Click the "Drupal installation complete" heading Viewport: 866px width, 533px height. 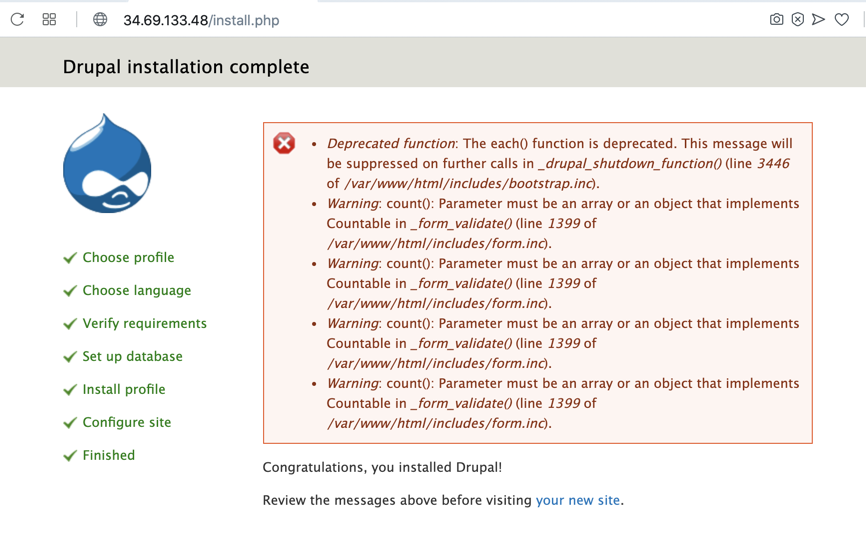point(186,67)
